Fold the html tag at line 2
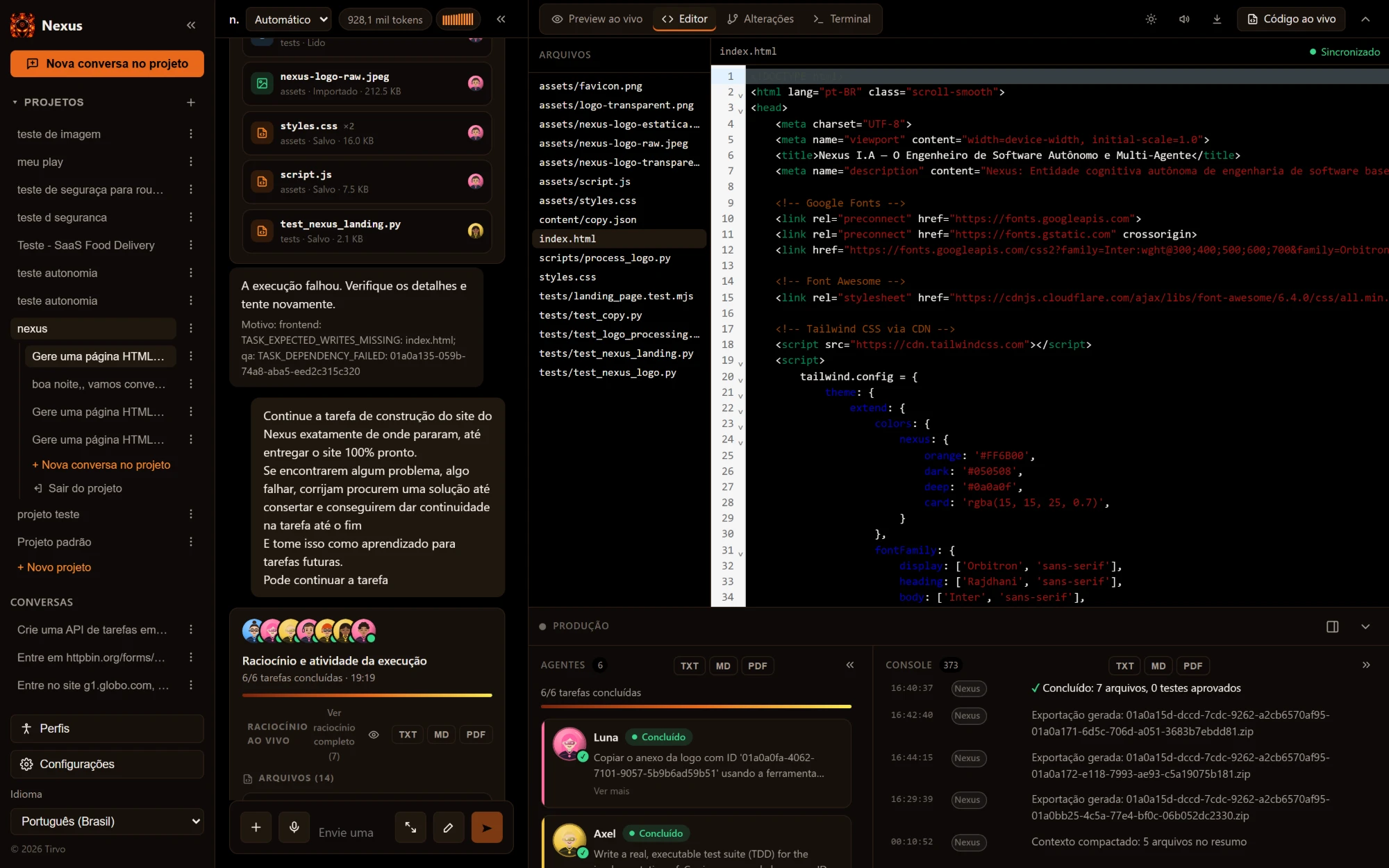 click(x=740, y=94)
